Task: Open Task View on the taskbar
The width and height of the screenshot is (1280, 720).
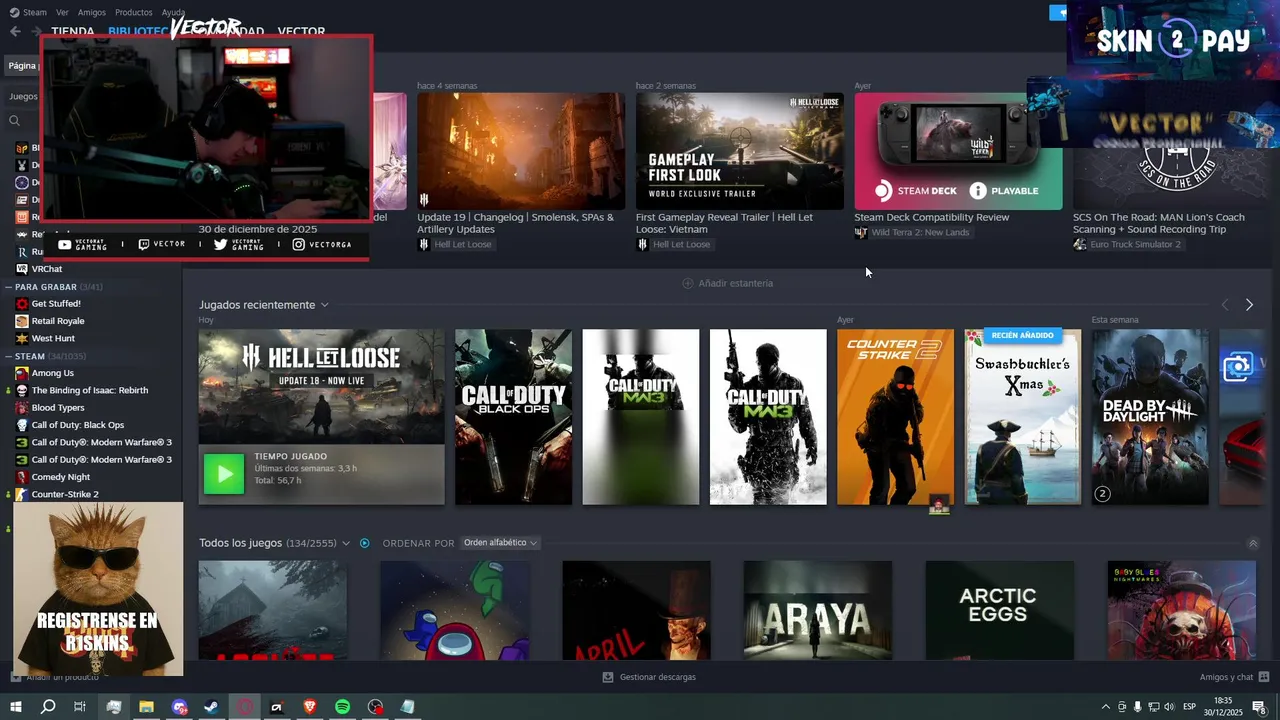Action: tap(80, 707)
